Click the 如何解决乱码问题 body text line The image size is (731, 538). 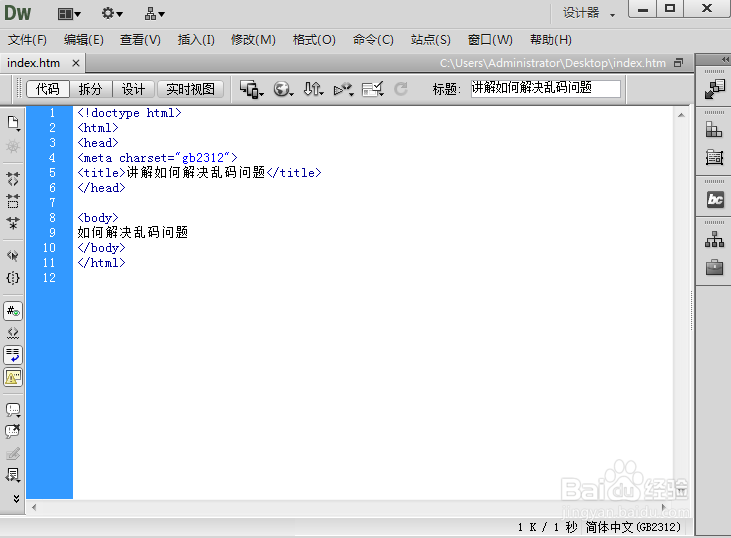pyautogui.click(x=132, y=232)
